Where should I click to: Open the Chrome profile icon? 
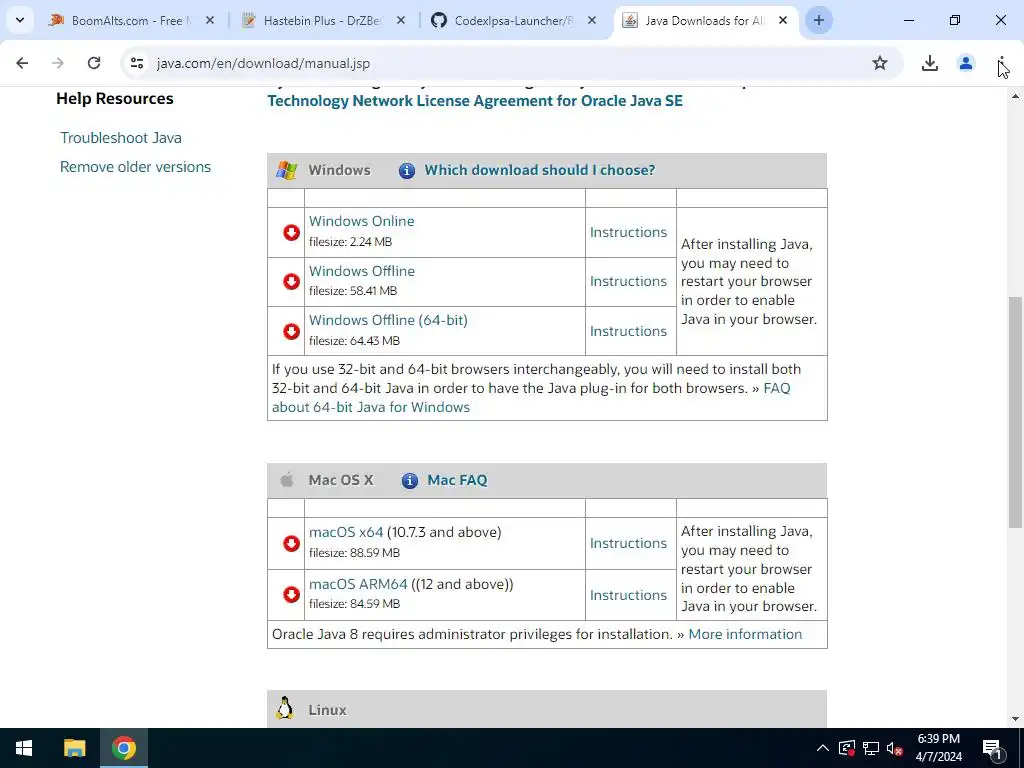pyautogui.click(x=966, y=63)
